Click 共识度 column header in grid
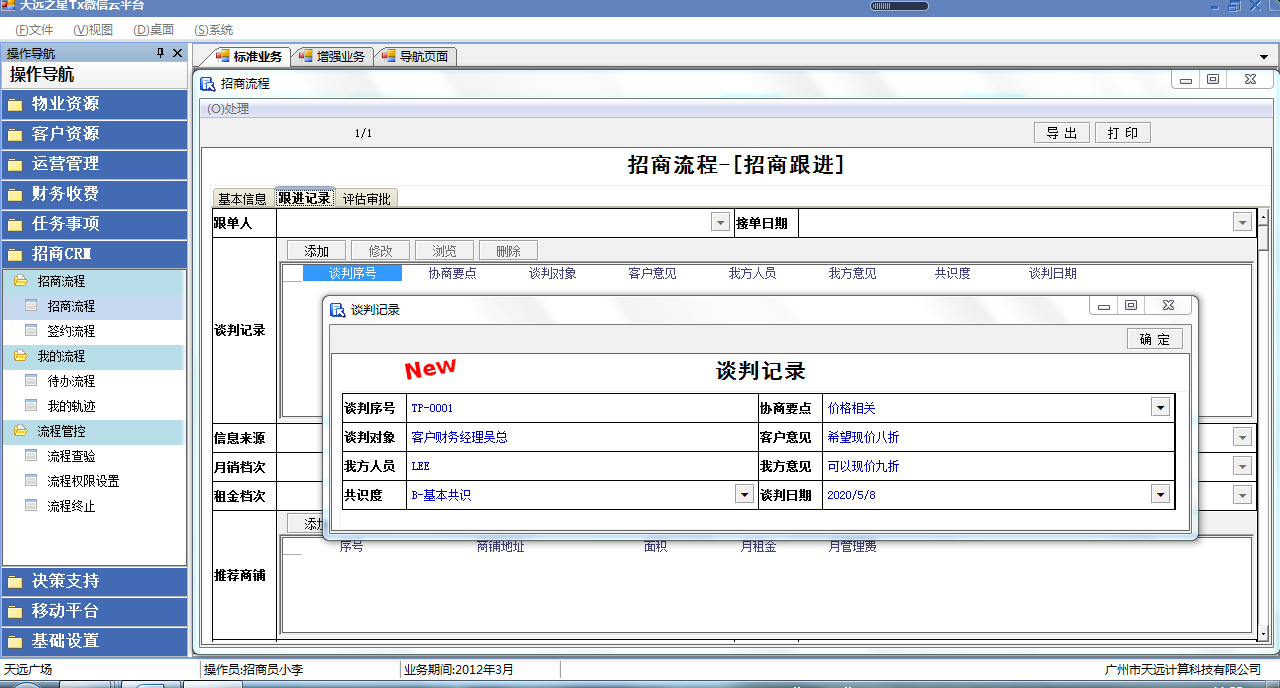Image resolution: width=1280 pixels, height=688 pixels. point(952,273)
